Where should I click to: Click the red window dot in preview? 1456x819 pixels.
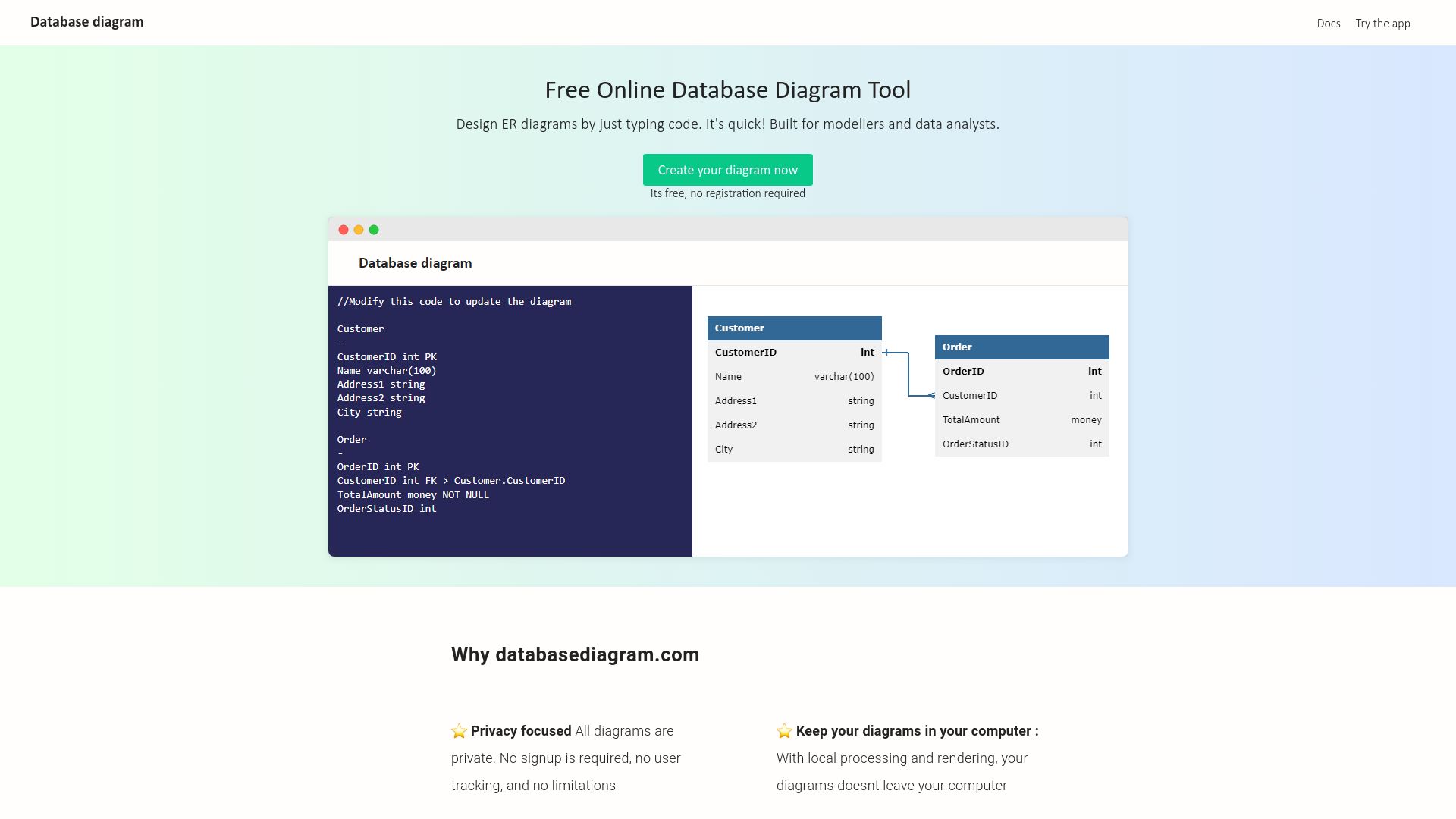click(344, 230)
